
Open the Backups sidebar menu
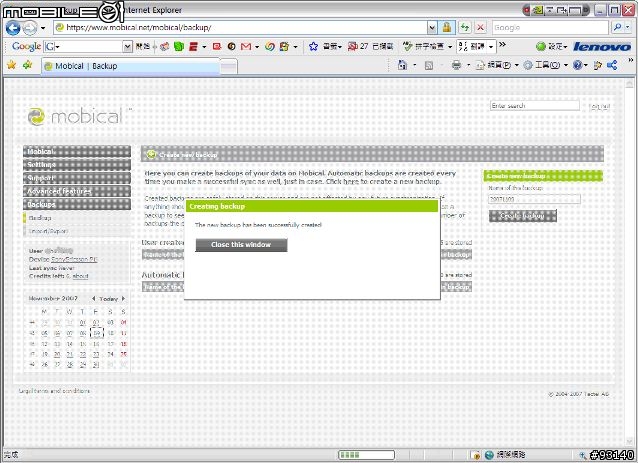pos(77,204)
